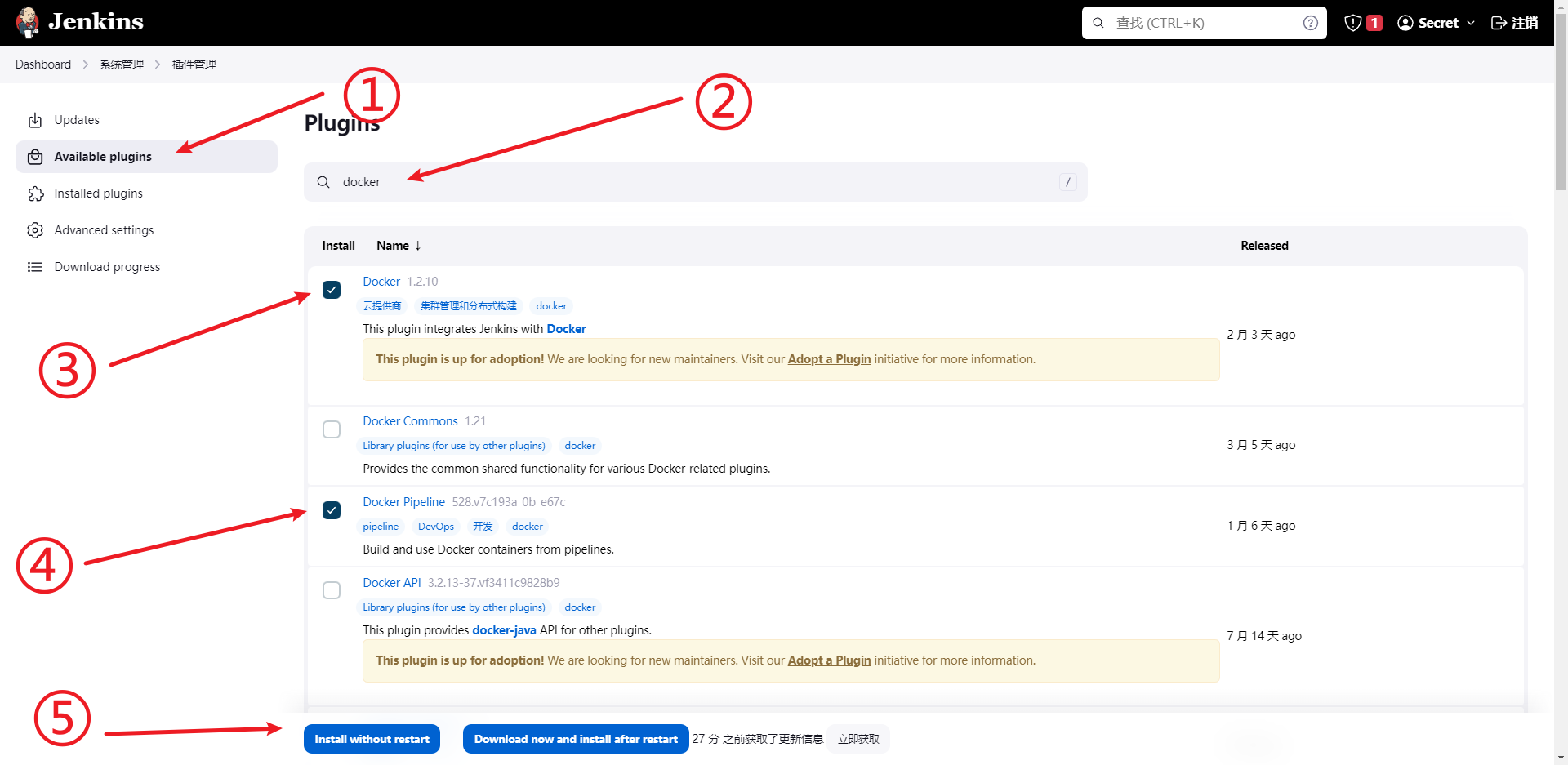
Task: Sort plugins by Name column
Action: point(399,246)
